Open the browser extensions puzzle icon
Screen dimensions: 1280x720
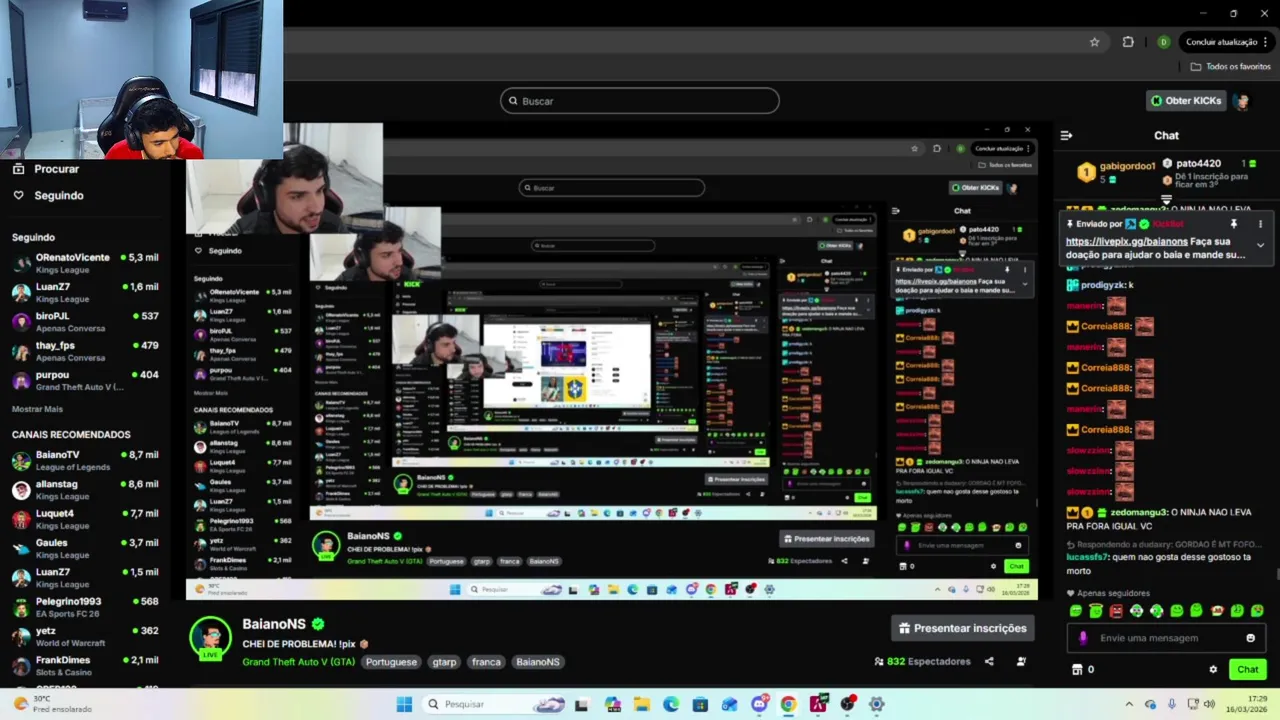[1128, 42]
